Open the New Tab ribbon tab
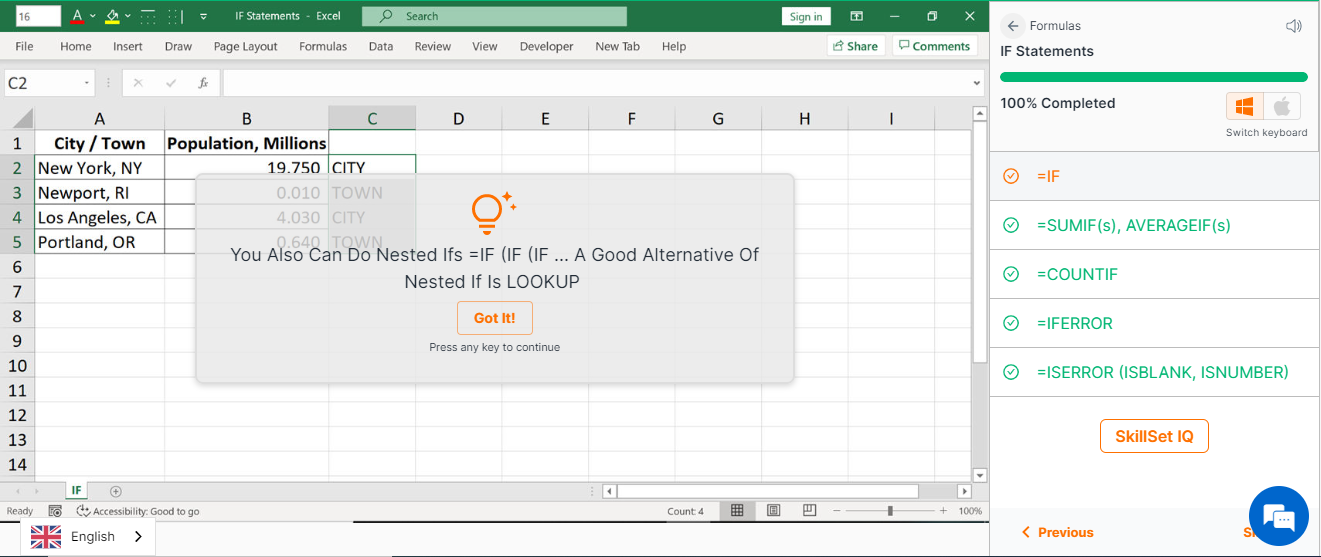1321x557 pixels. 617,46
